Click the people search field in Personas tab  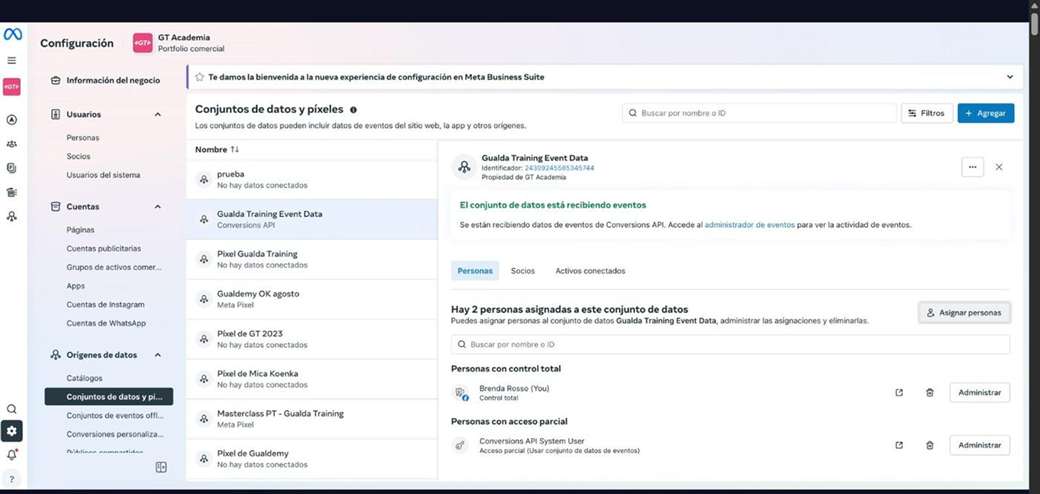point(730,345)
